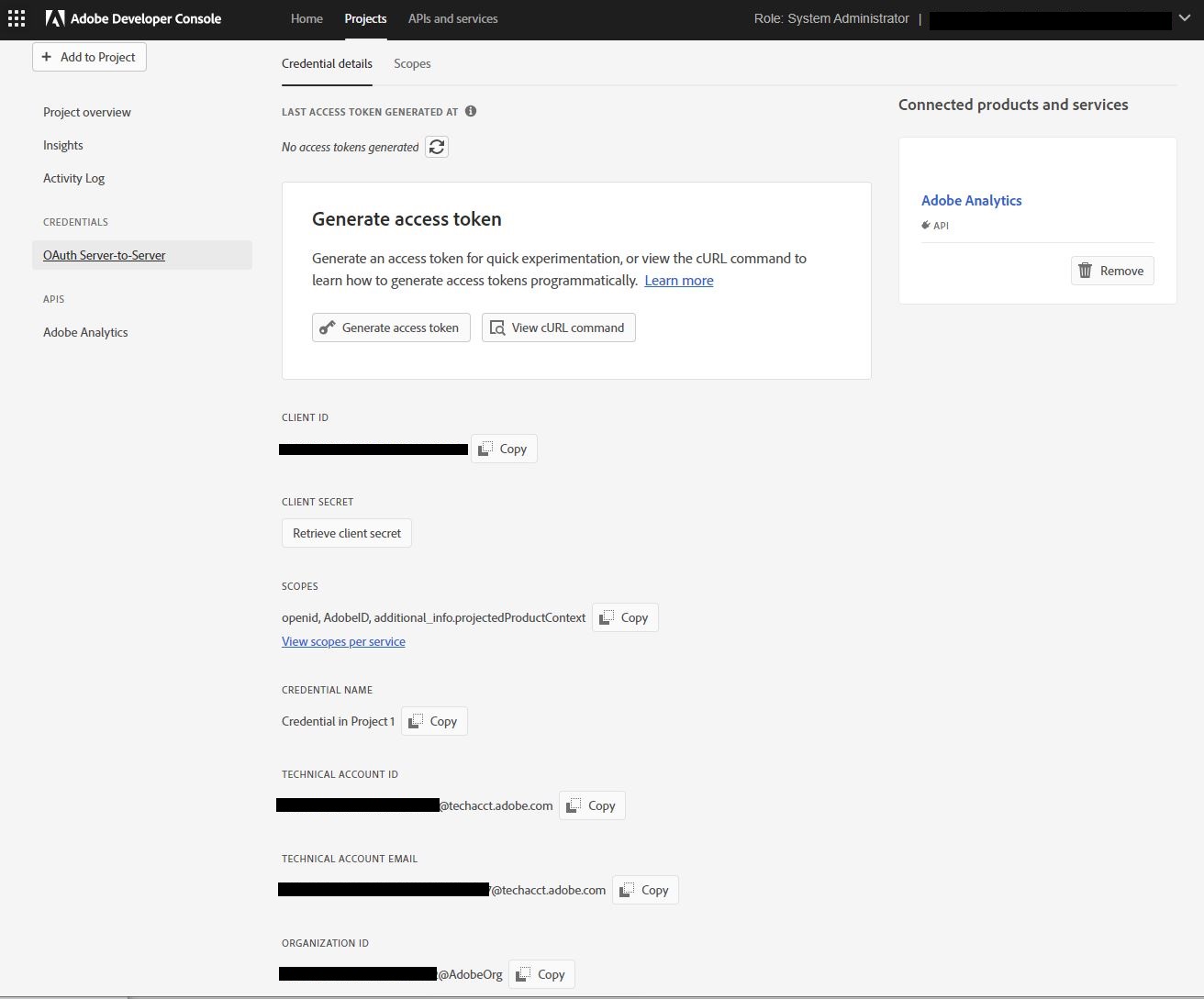Viewport: 1204px width, 999px height.
Task: Open Activity Log in sidebar
Action: click(x=74, y=178)
